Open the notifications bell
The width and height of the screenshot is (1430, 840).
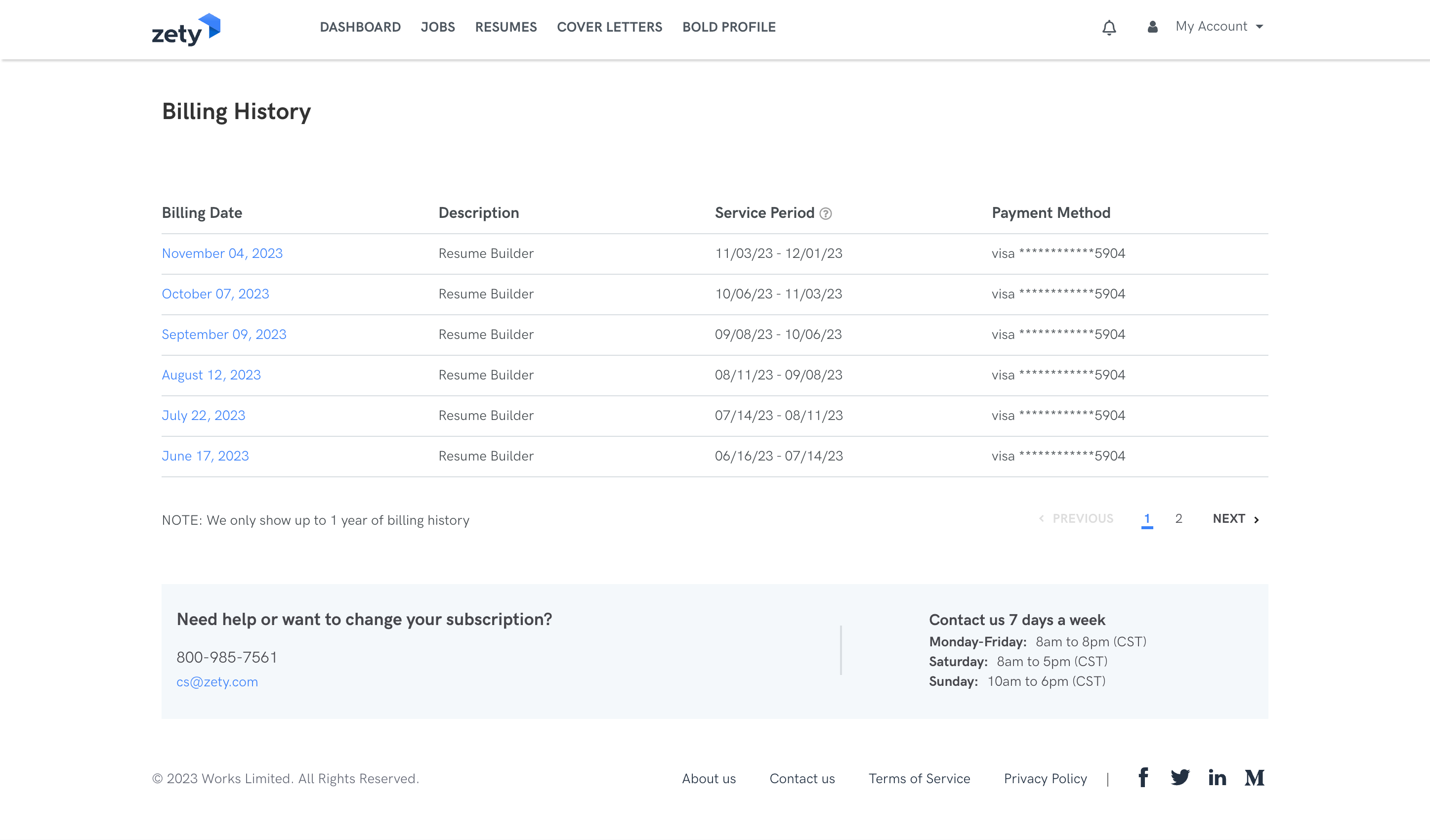(1109, 27)
